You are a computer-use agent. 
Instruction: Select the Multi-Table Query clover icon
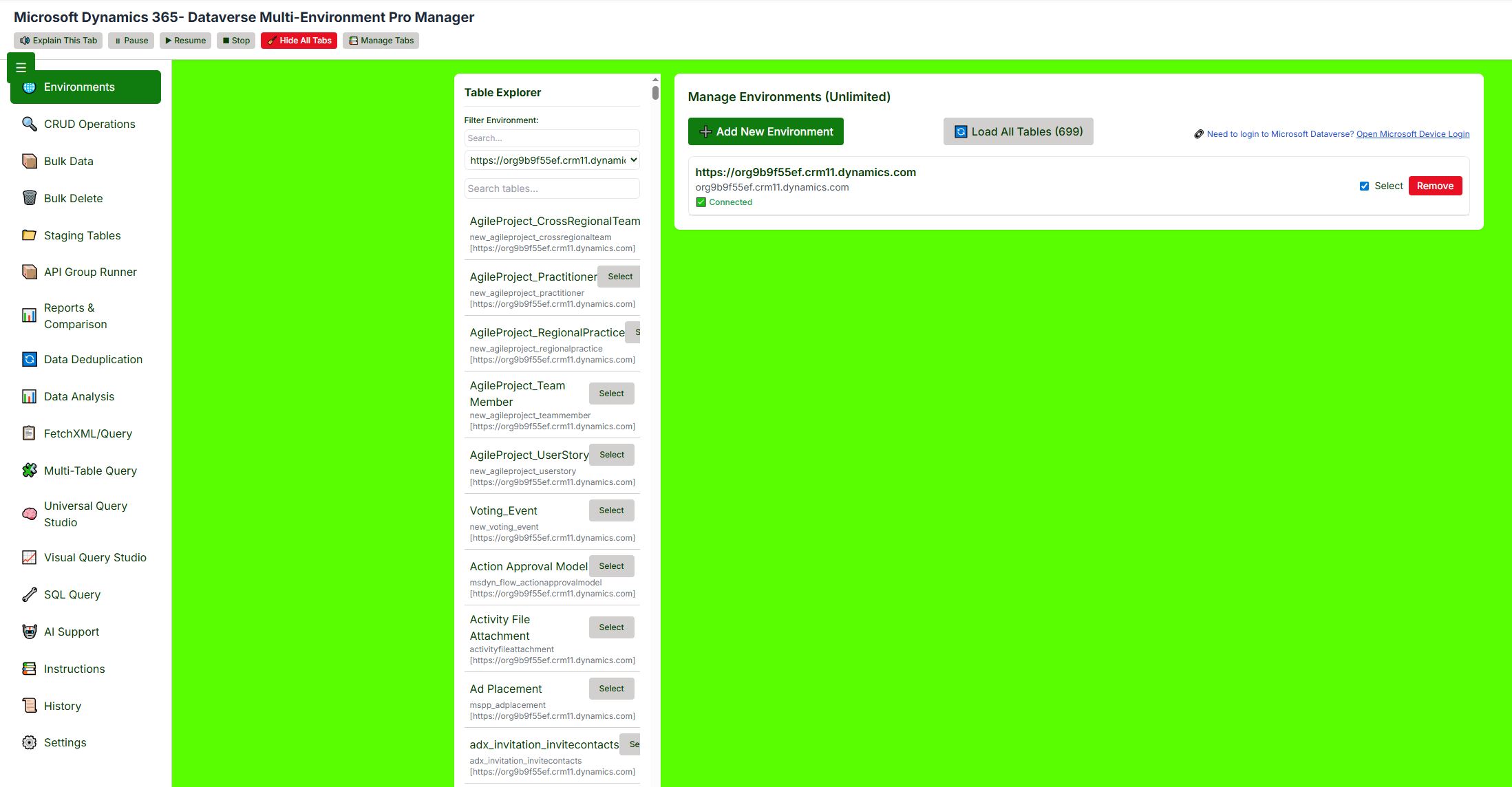click(x=28, y=470)
